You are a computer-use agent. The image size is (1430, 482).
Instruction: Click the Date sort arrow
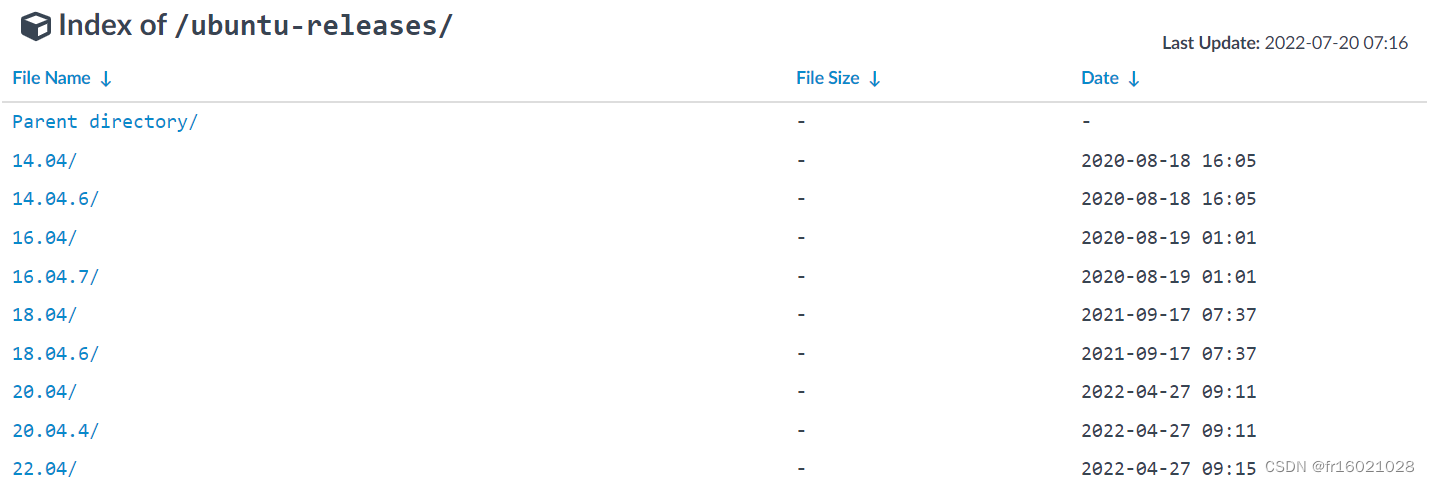click(x=1134, y=78)
